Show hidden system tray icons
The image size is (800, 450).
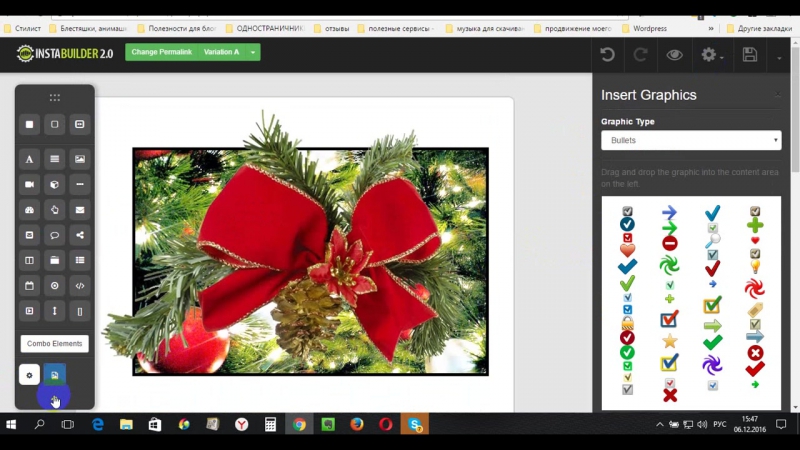coord(660,424)
